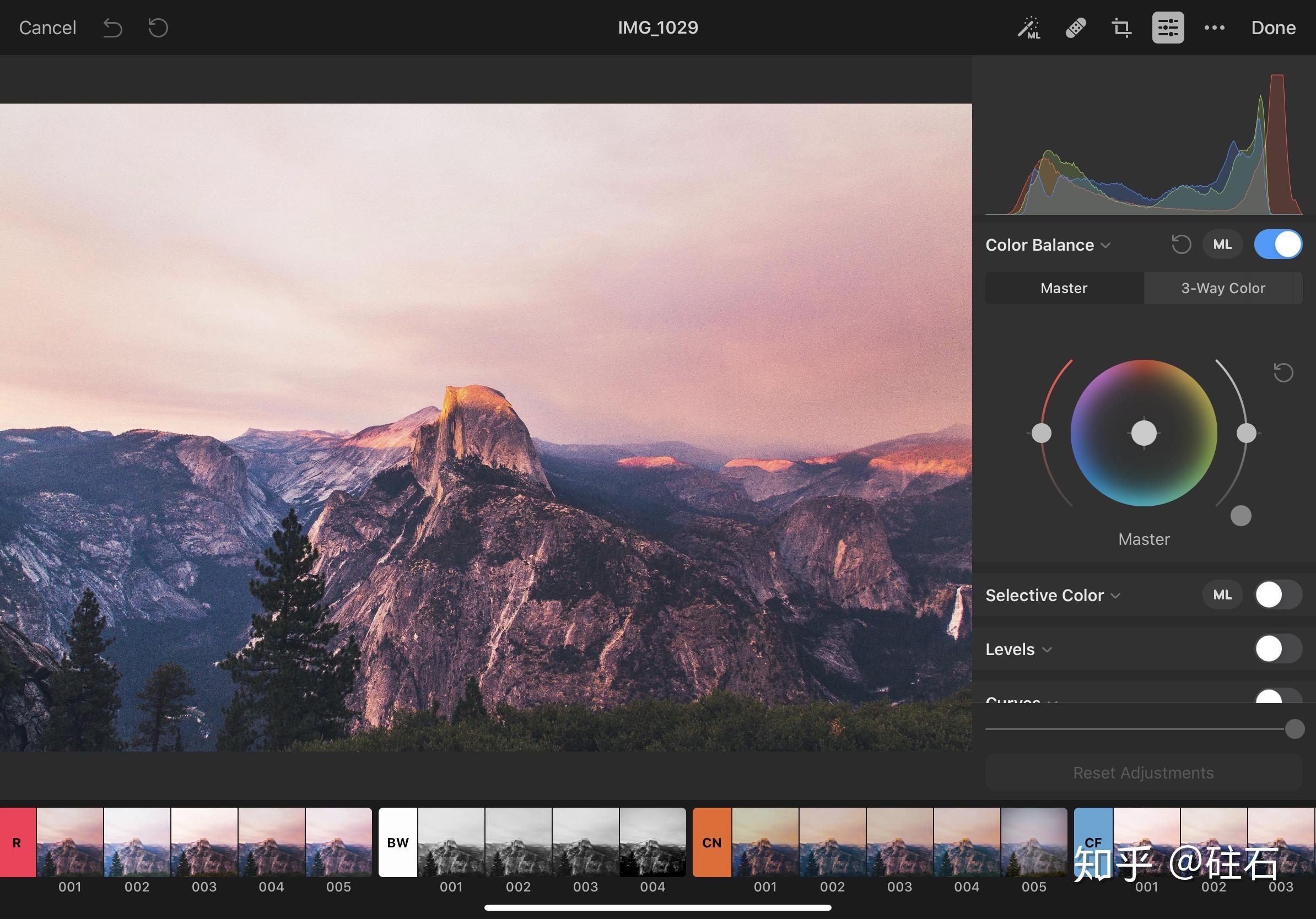The height and width of the screenshot is (919, 1316).
Task: Click the Cancel button
Action: (x=47, y=28)
